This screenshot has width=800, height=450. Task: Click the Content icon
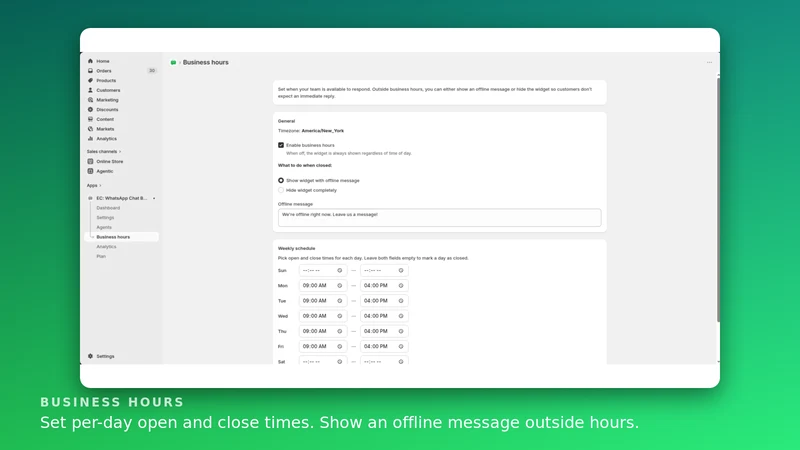pyautogui.click(x=90, y=119)
